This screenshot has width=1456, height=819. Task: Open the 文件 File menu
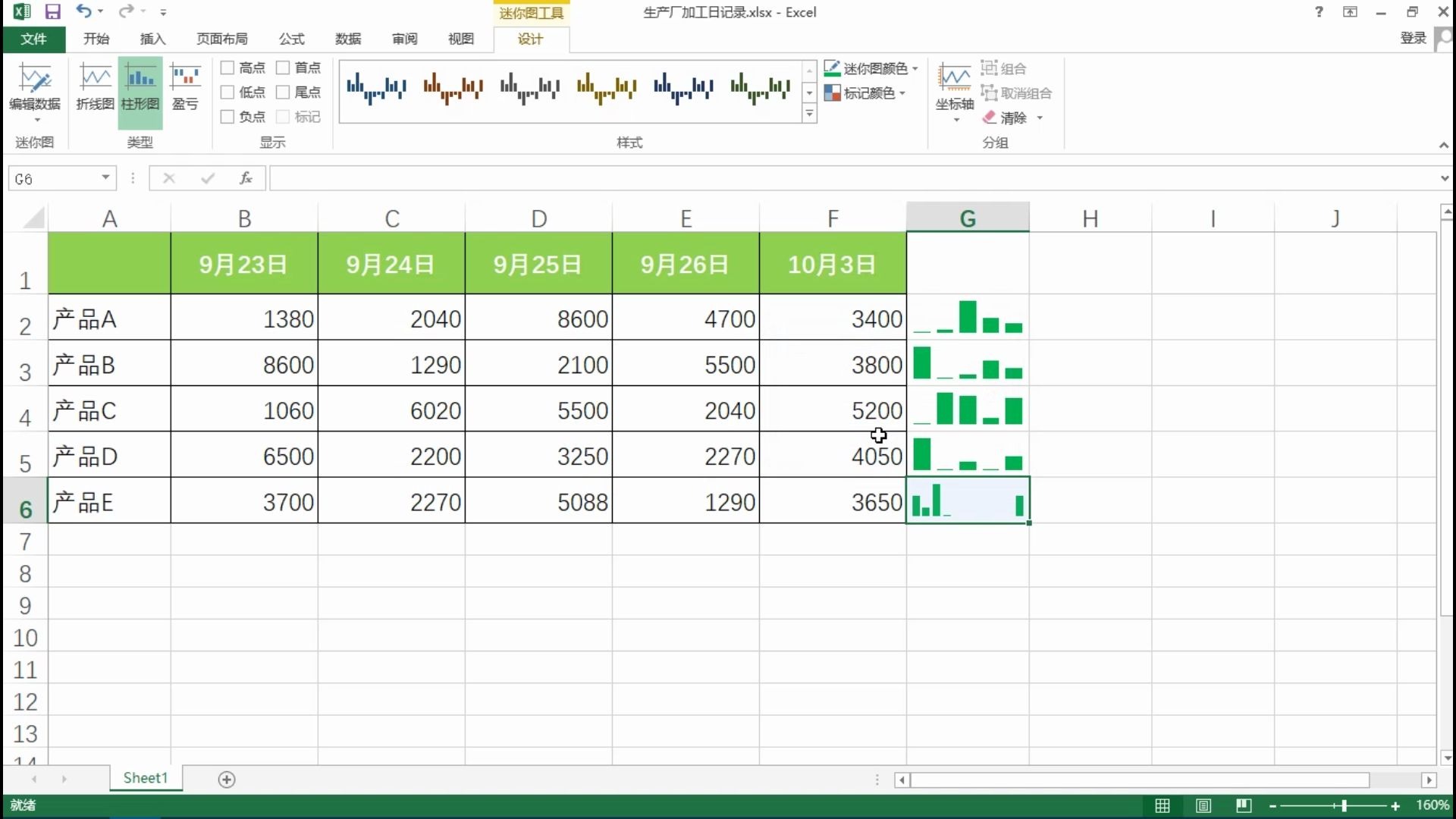(x=33, y=39)
